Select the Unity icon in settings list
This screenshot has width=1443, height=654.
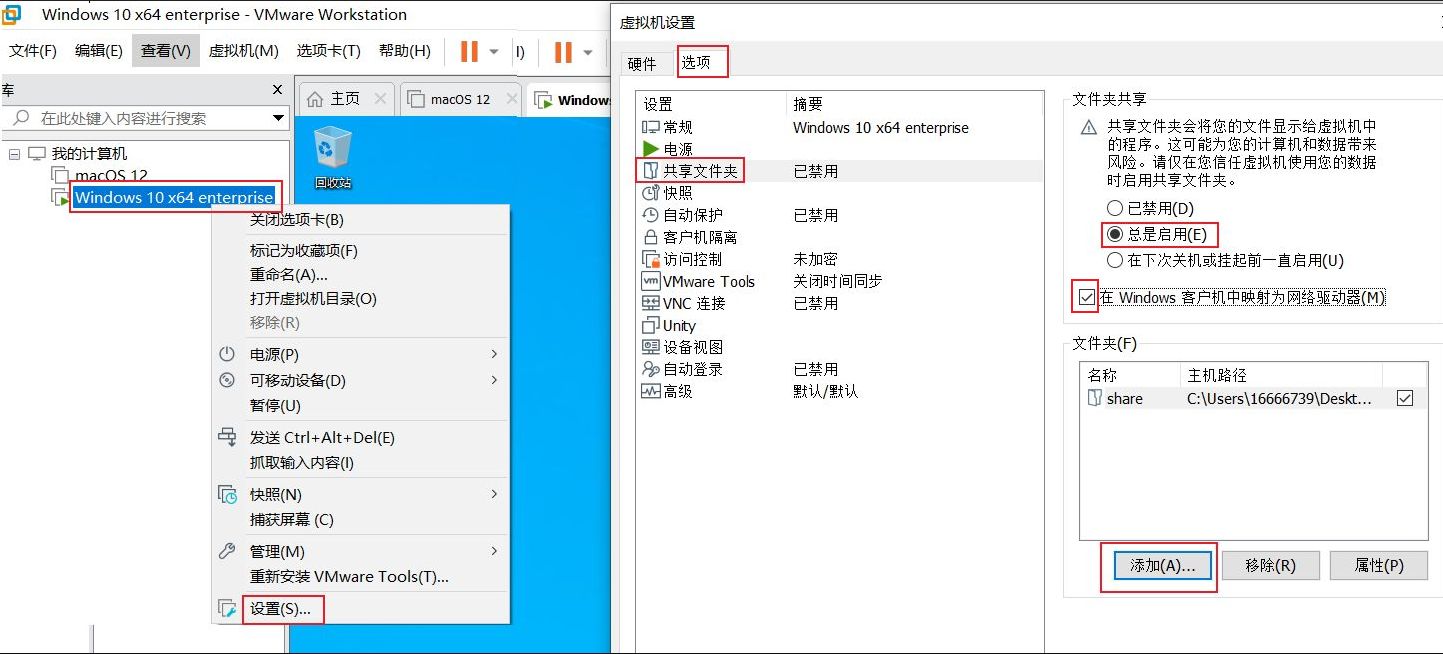pyautogui.click(x=651, y=325)
